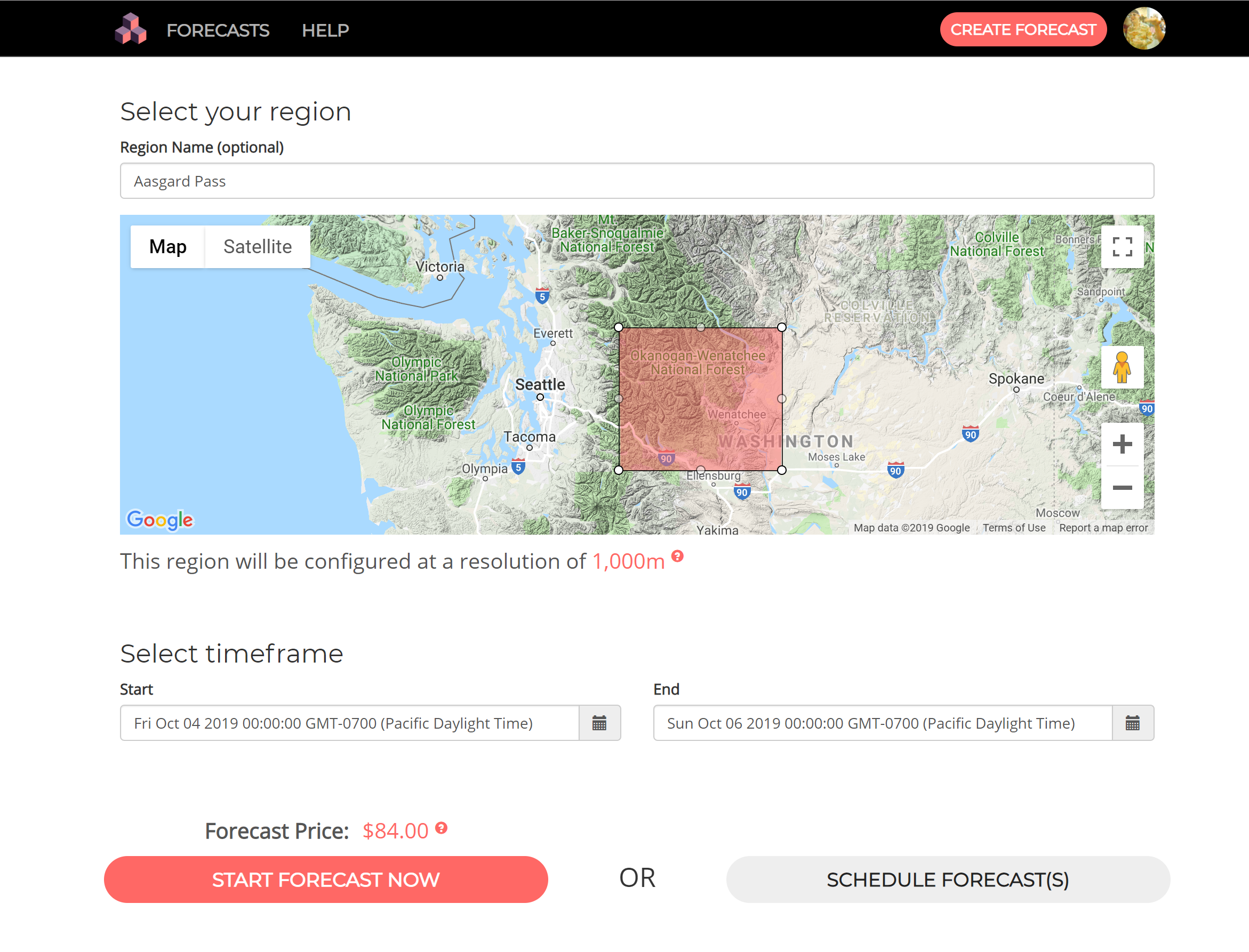Click the Start date text field
The image size is (1249, 952).
(x=349, y=723)
